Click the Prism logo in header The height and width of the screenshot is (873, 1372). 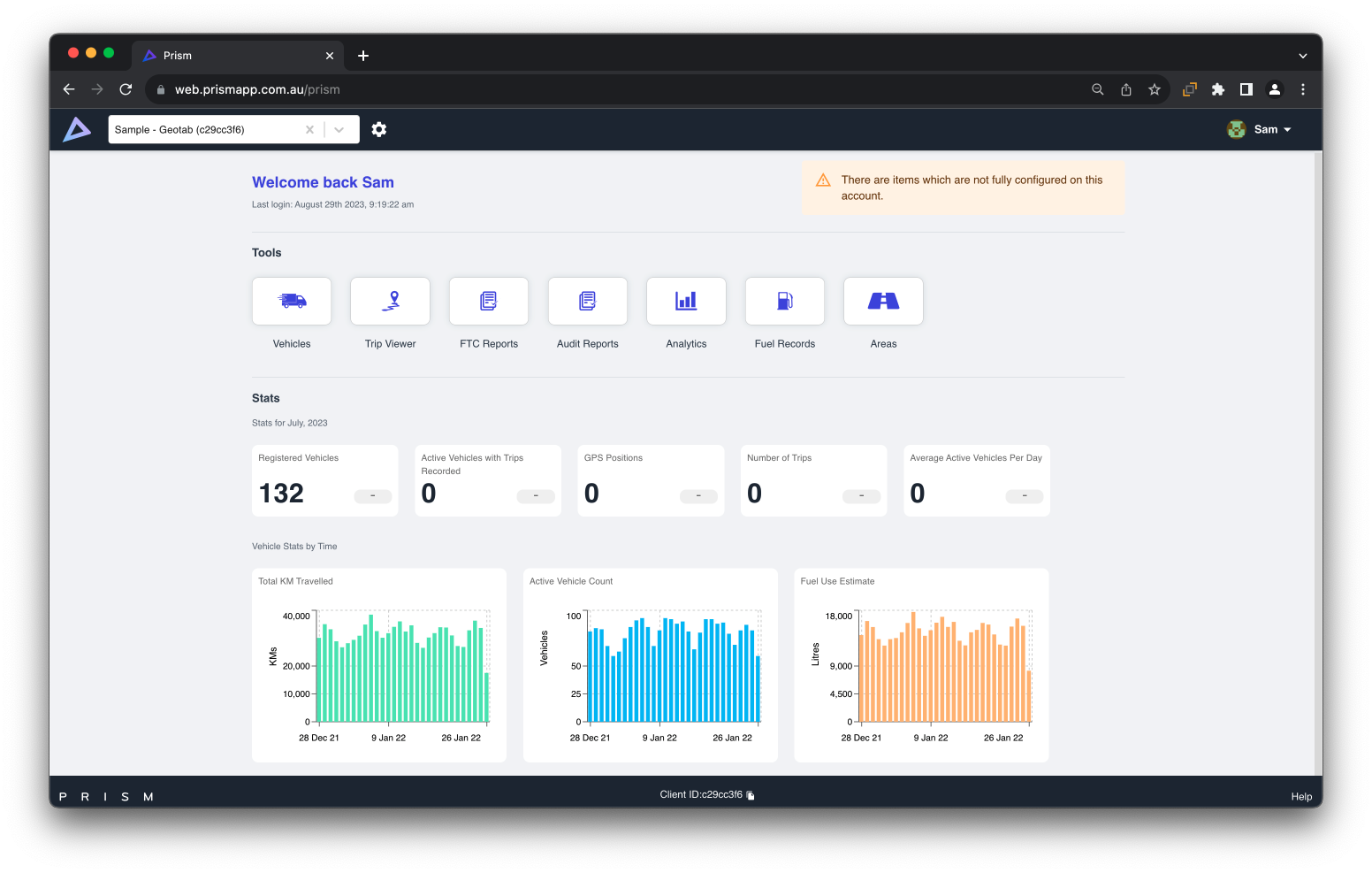pyautogui.click(x=77, y=130)
